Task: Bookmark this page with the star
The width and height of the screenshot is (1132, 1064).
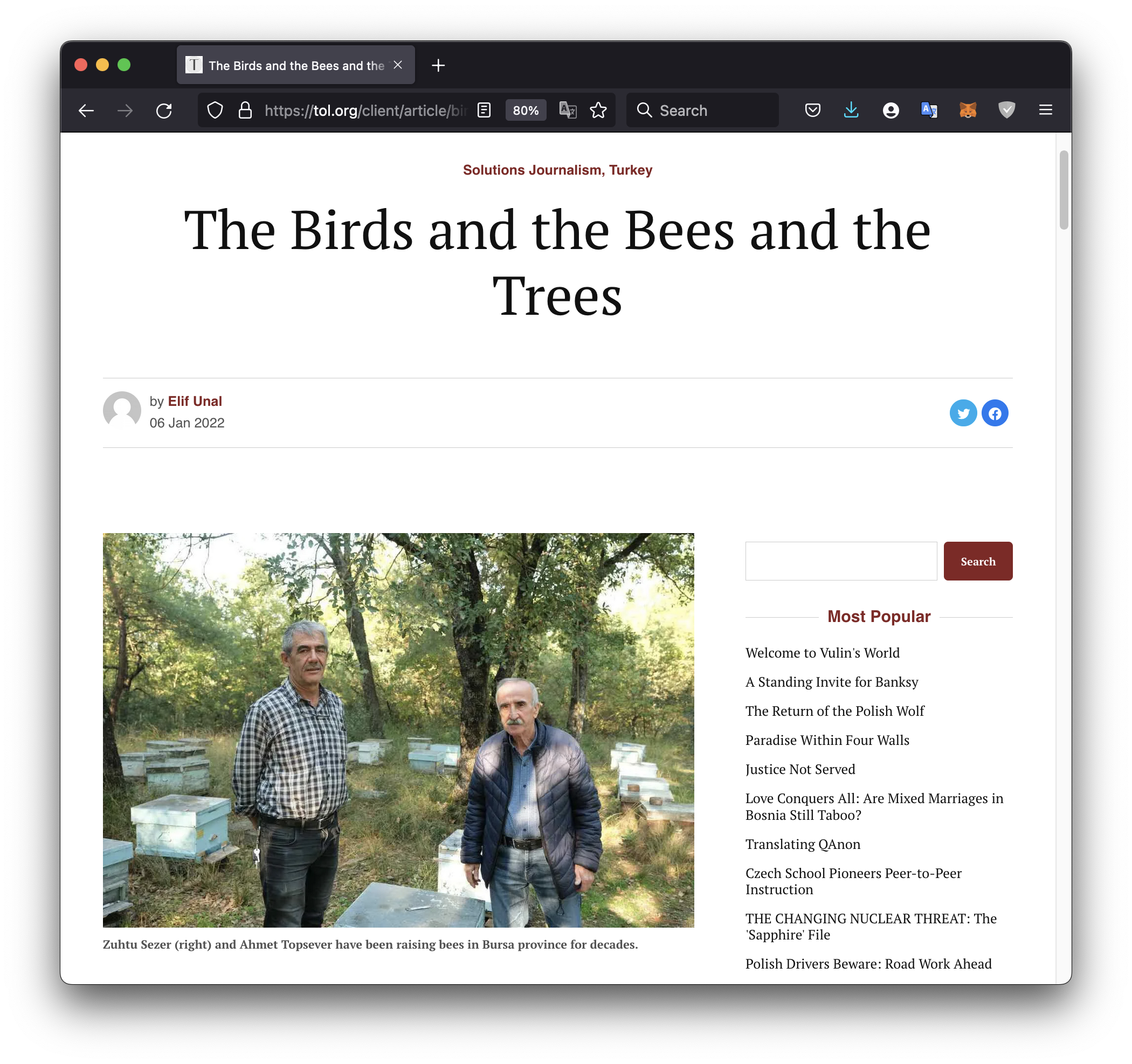Action: click(598, 110)
